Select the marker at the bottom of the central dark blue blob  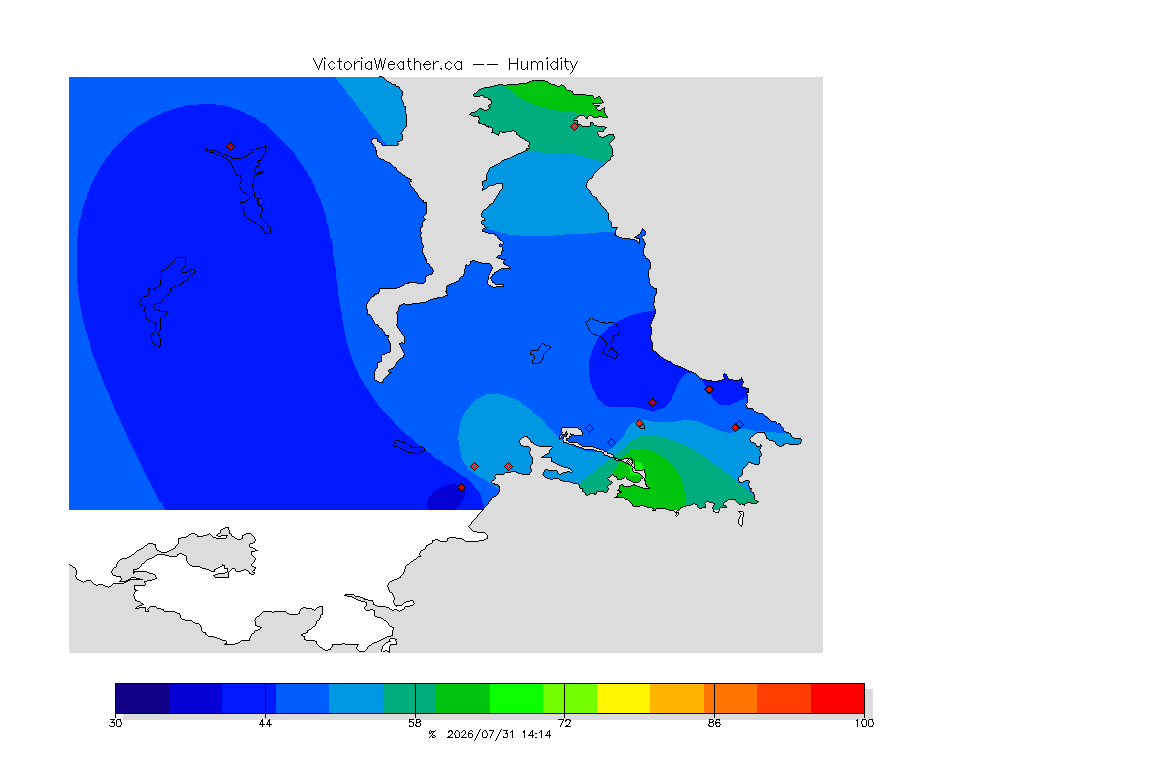[x=652, y=403]
